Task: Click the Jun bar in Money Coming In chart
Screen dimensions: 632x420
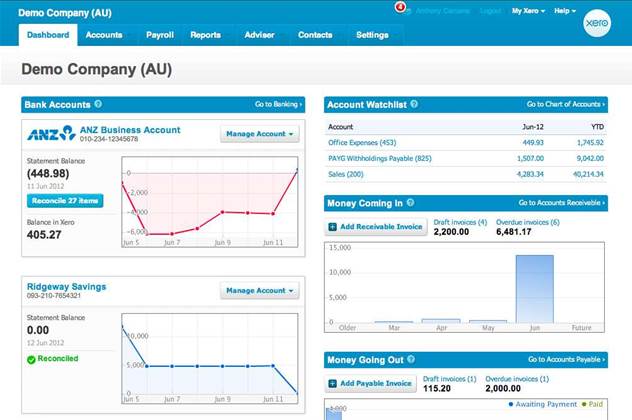Action: 533,288
